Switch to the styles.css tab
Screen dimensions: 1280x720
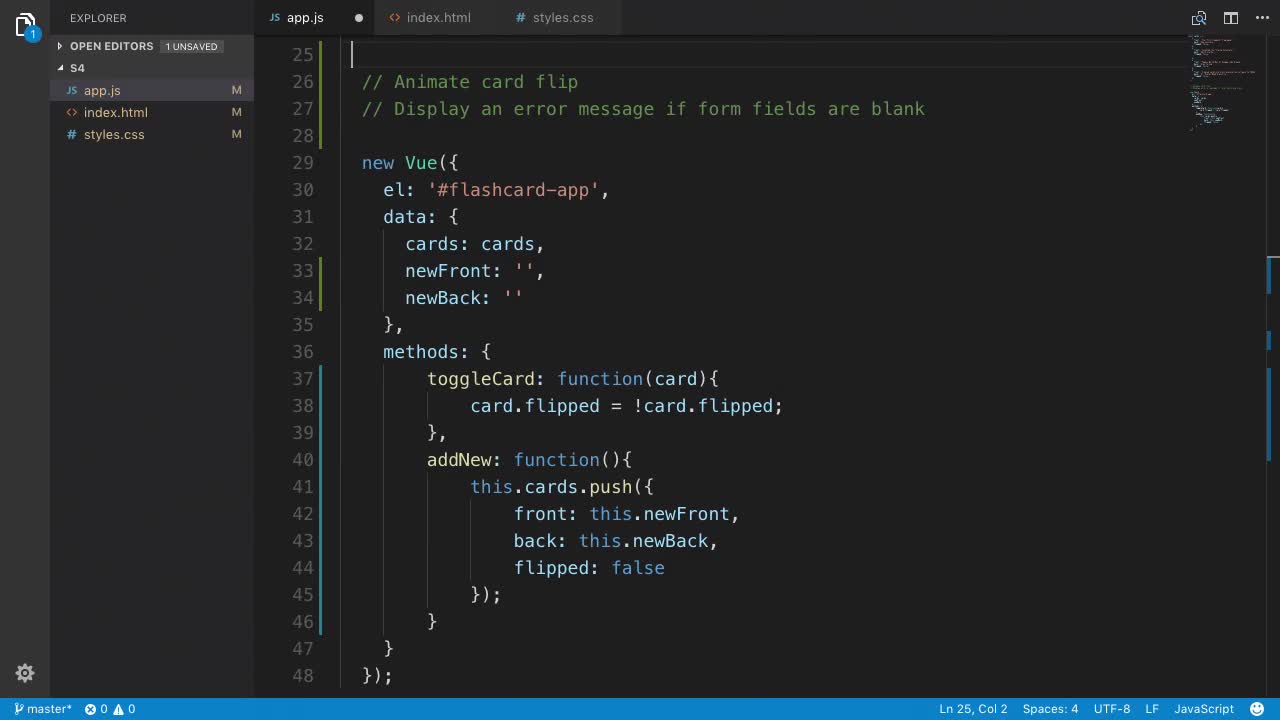tap(562, 18)
